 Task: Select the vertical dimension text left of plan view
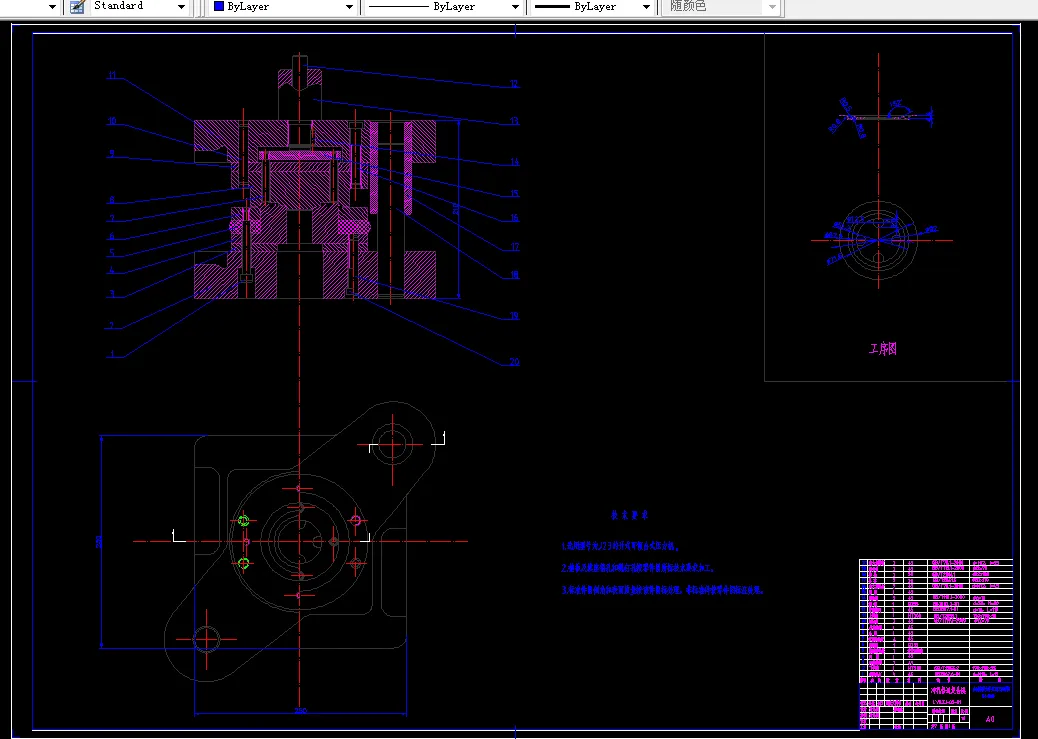99,542
